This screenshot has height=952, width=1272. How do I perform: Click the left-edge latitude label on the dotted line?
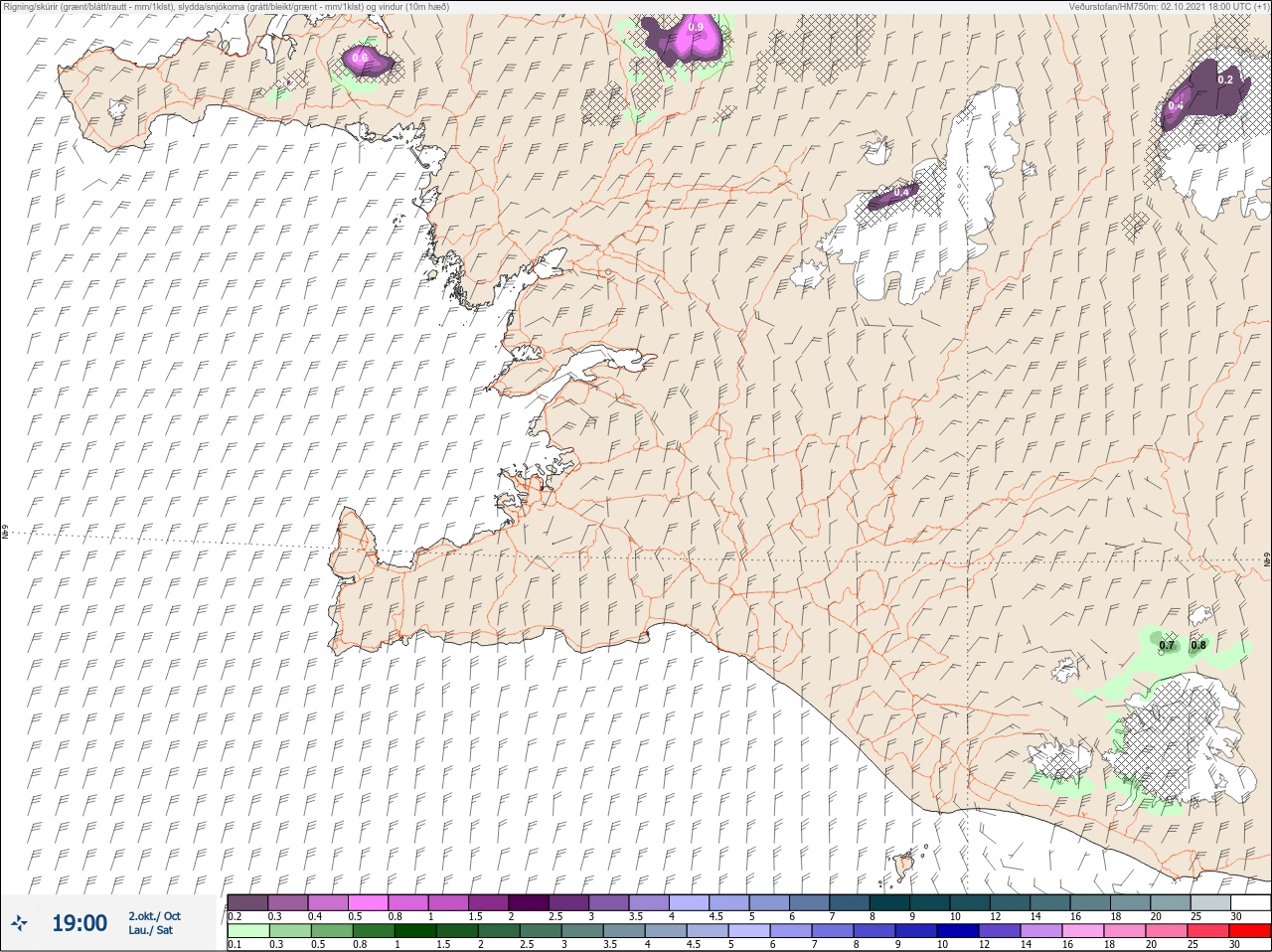click(5, 532)
